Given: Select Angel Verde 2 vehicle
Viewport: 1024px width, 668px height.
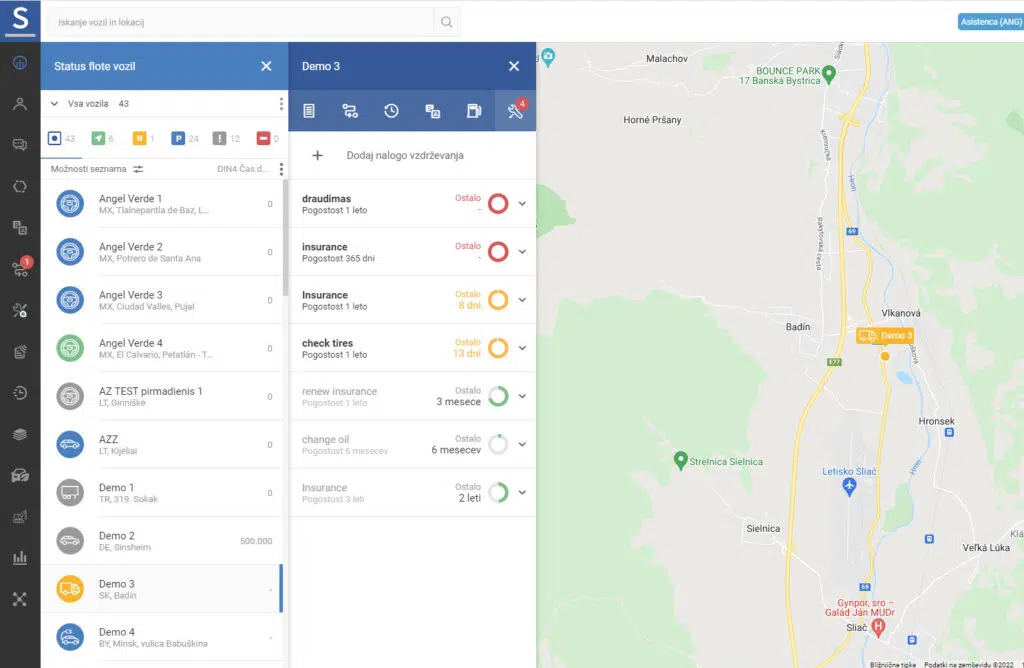Looking at the screenshot, I should tap(162, 252).
